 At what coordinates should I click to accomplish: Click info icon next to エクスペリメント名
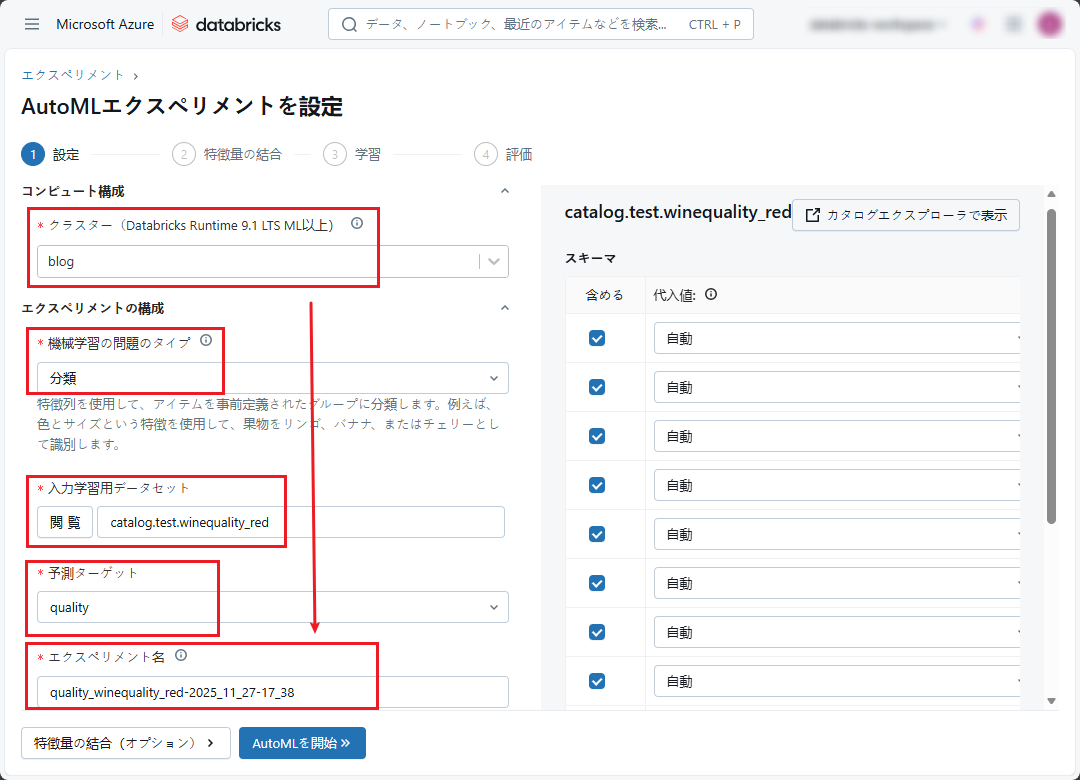pyautogui.click(x=181, y=656)
